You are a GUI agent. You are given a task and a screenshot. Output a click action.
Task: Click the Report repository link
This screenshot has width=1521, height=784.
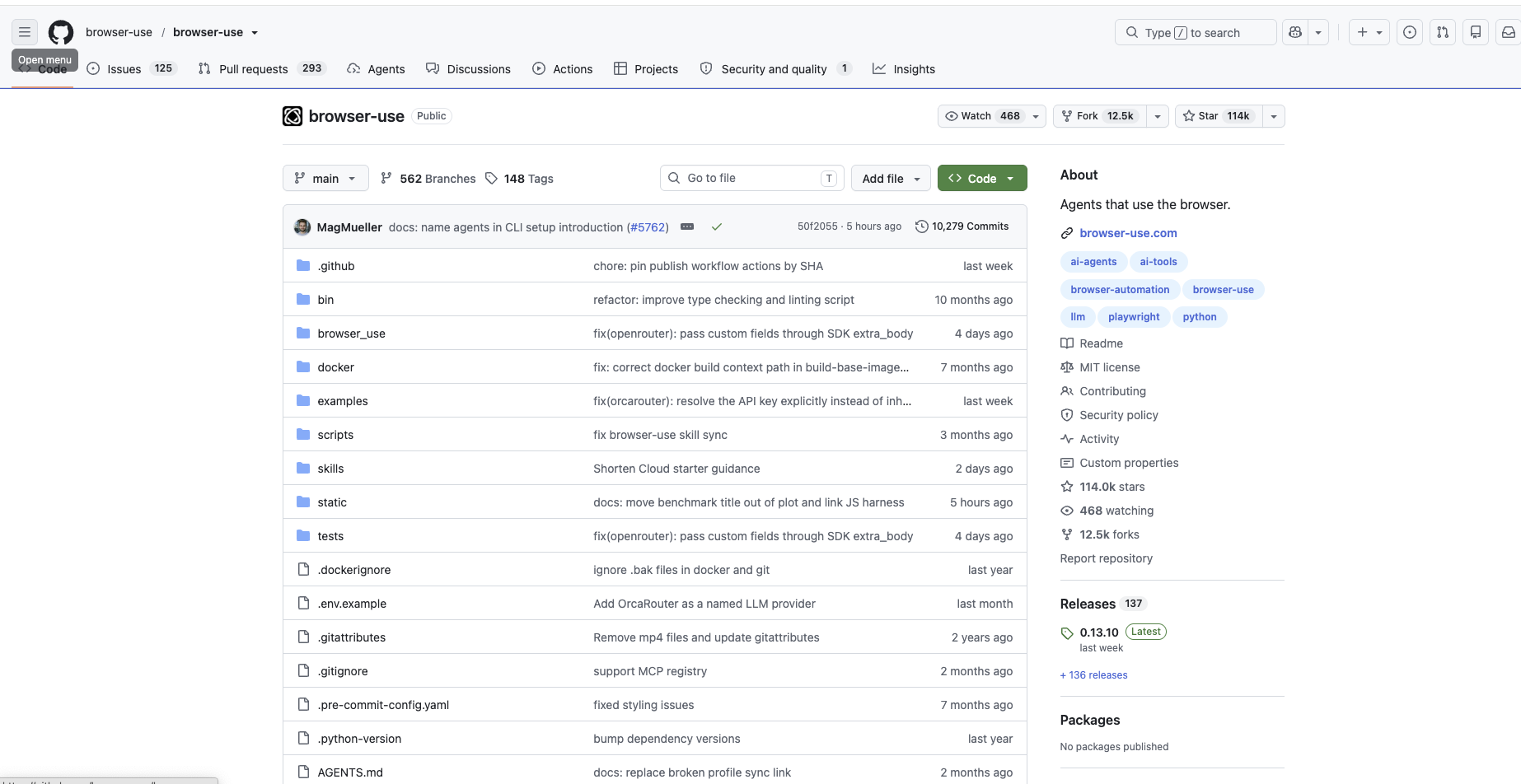1107,558
